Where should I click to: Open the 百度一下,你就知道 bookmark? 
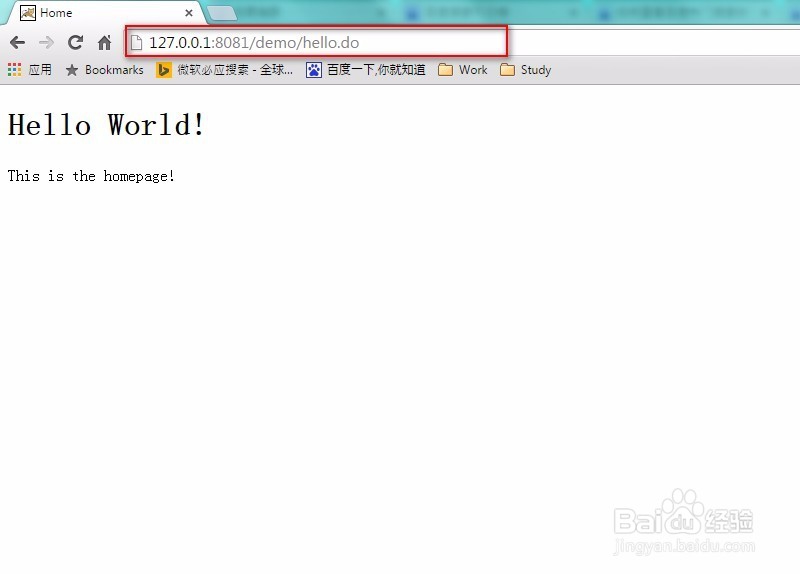366,70
